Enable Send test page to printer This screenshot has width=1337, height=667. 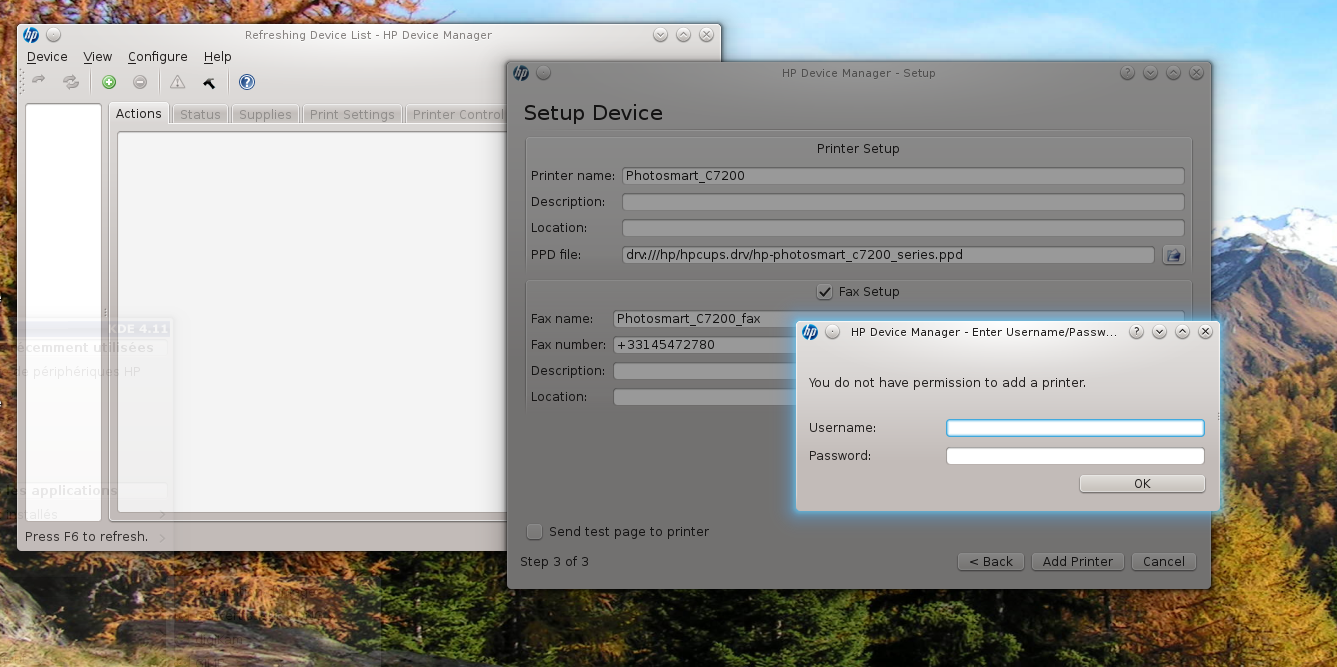535,532
